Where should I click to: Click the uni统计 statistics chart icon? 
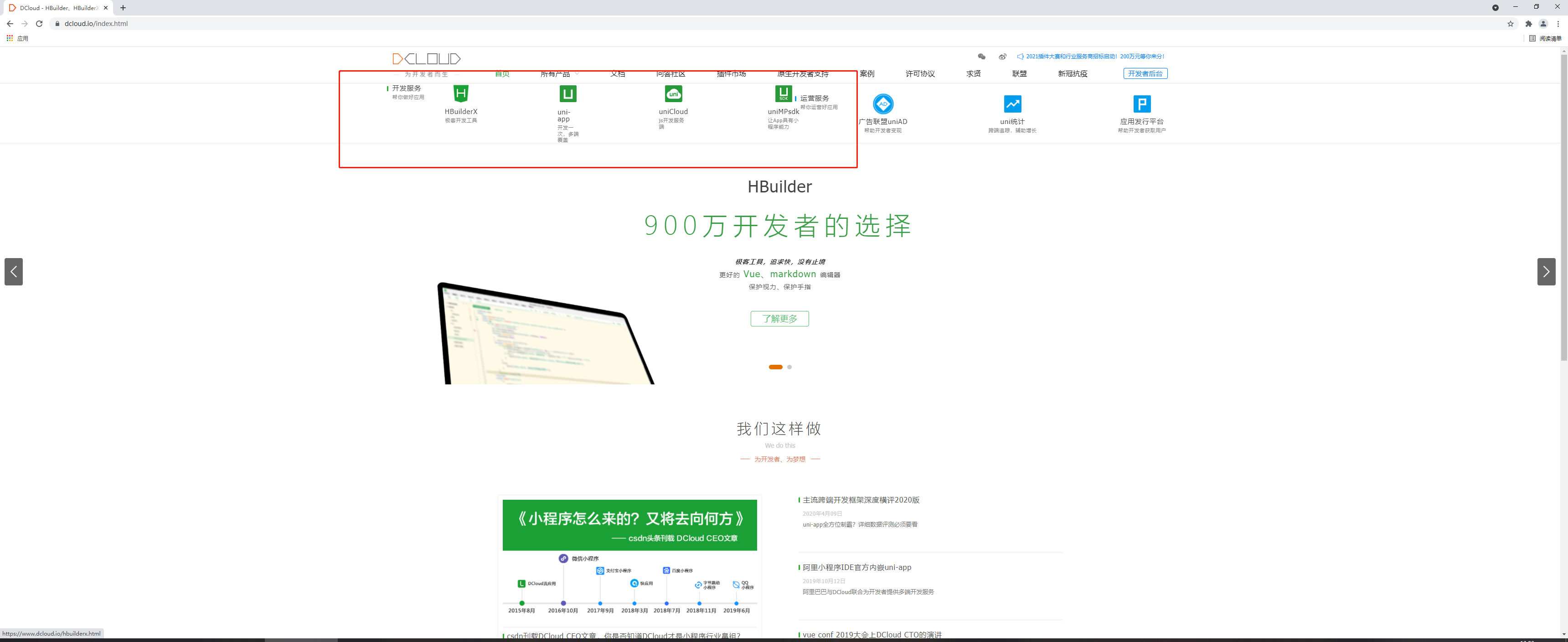click(1012, 104)
